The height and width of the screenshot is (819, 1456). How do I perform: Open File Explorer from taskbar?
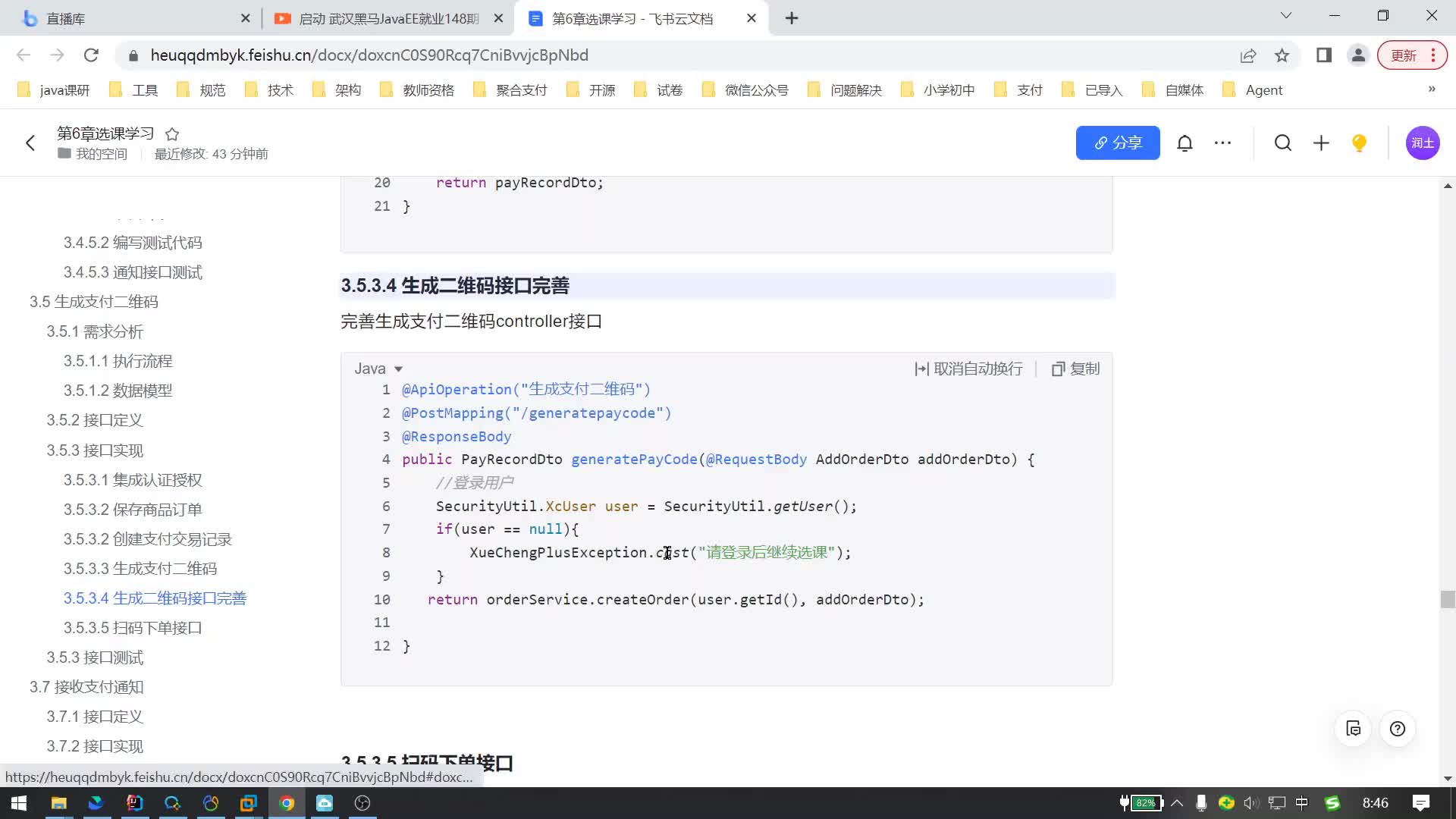tap(58, 803)
